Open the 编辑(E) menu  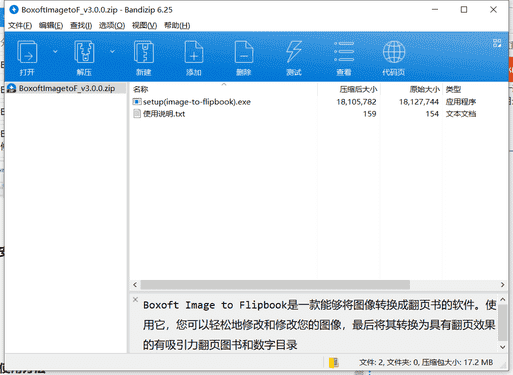(51, 26)
